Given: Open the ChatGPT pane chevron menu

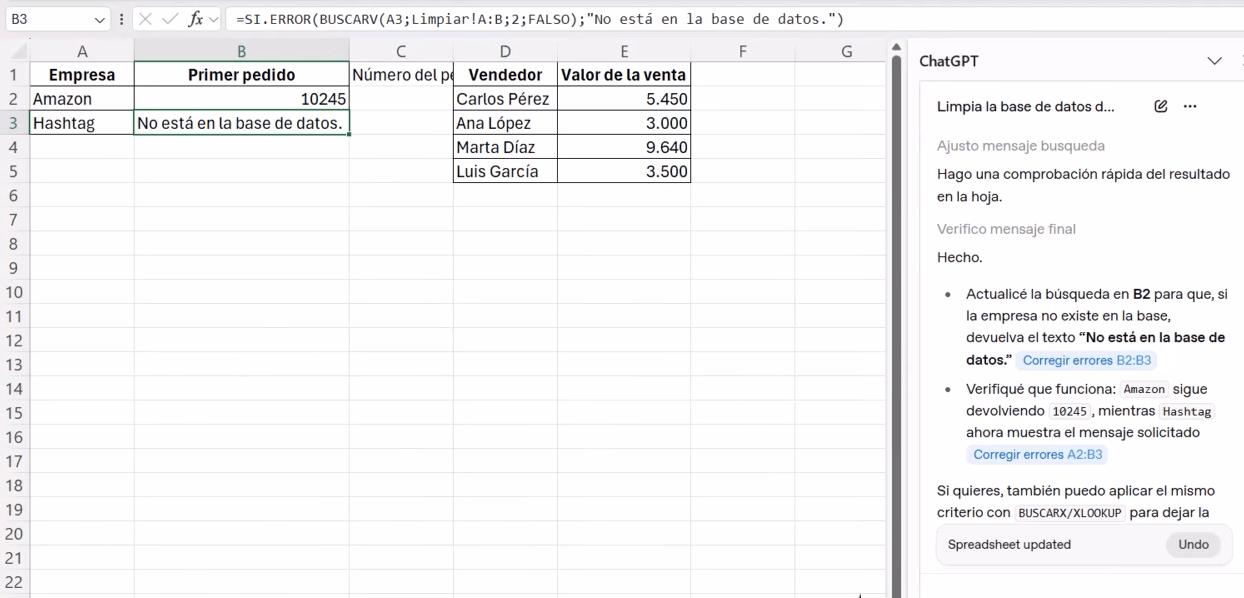Looking at the screenshot, I should (x=1215, y=61).
